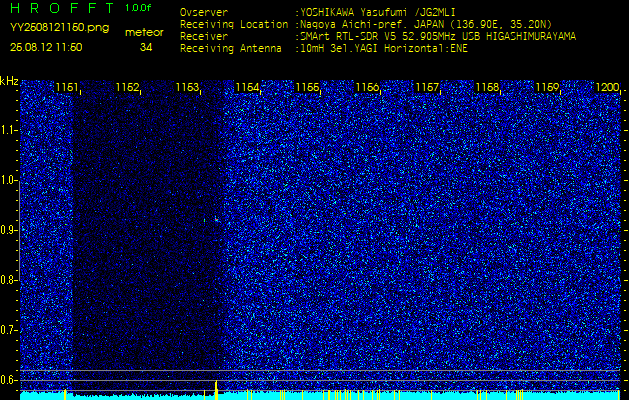This screenshot has width=629, height=400.
Task: Select observer name YOSHIKAWA Yasufumi /JG2MLI
Action: pyautogui.click(x=378, y=12)
